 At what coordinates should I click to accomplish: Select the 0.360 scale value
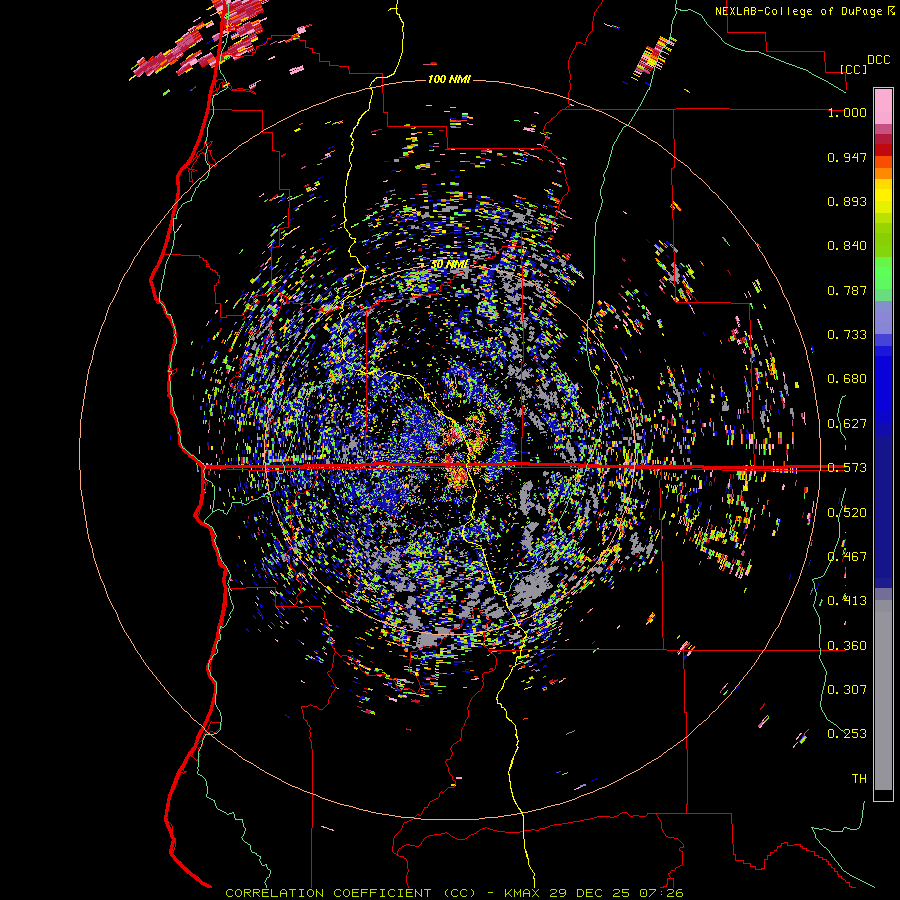coord(847,646)
